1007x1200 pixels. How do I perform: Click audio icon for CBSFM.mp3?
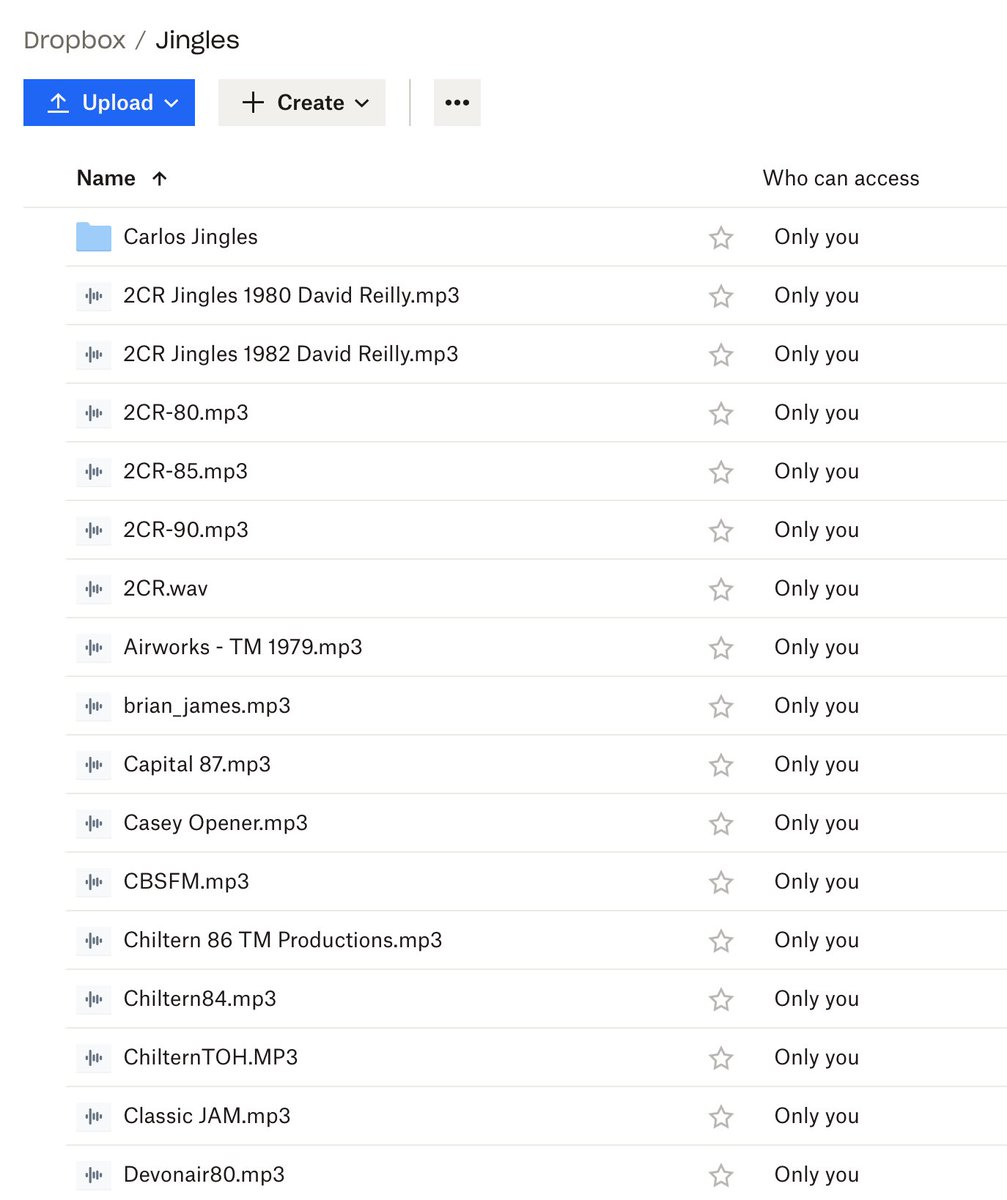pyautogui.click(x=94, y=882)
